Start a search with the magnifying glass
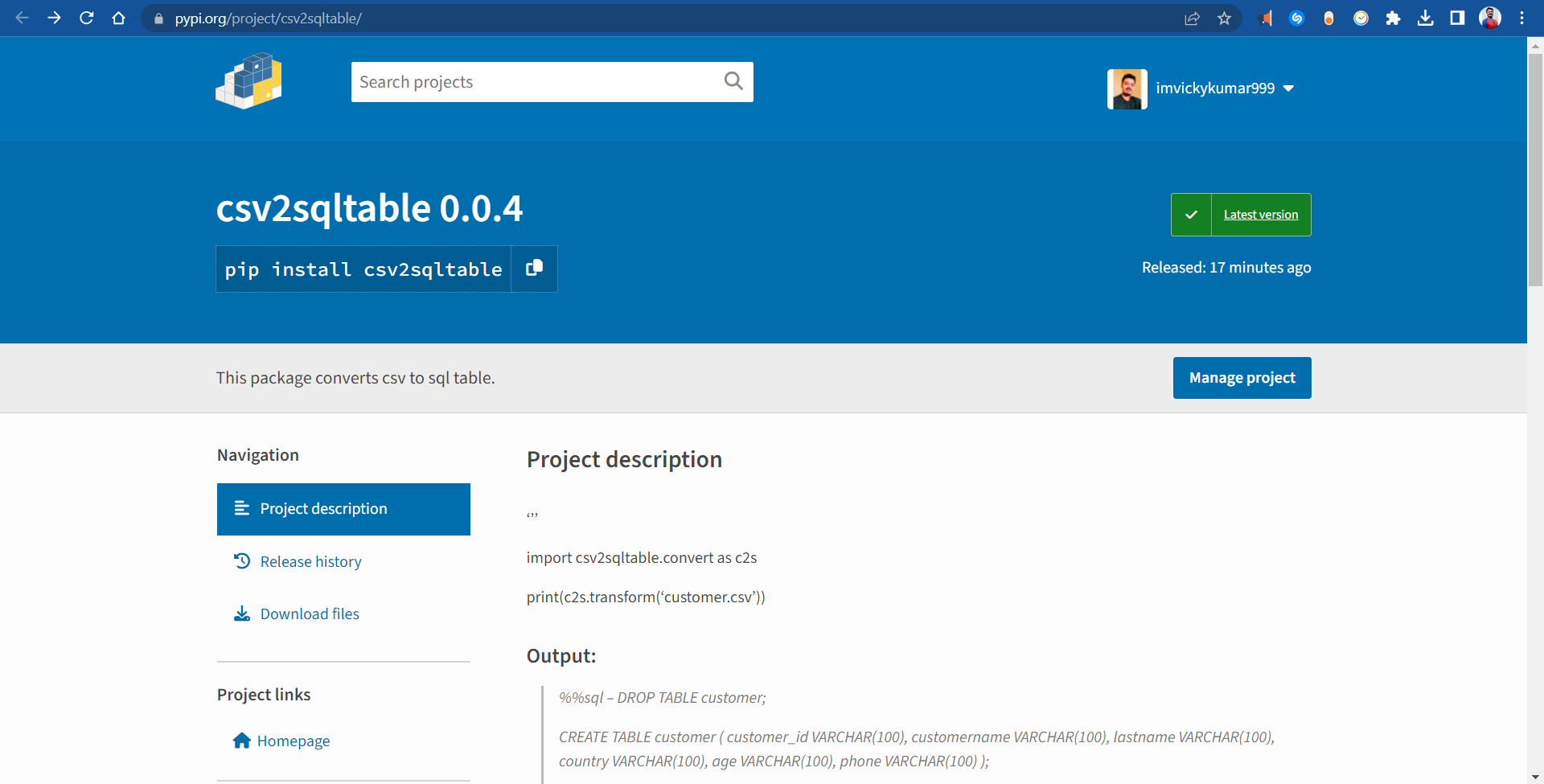 click(x=733, y=81)
